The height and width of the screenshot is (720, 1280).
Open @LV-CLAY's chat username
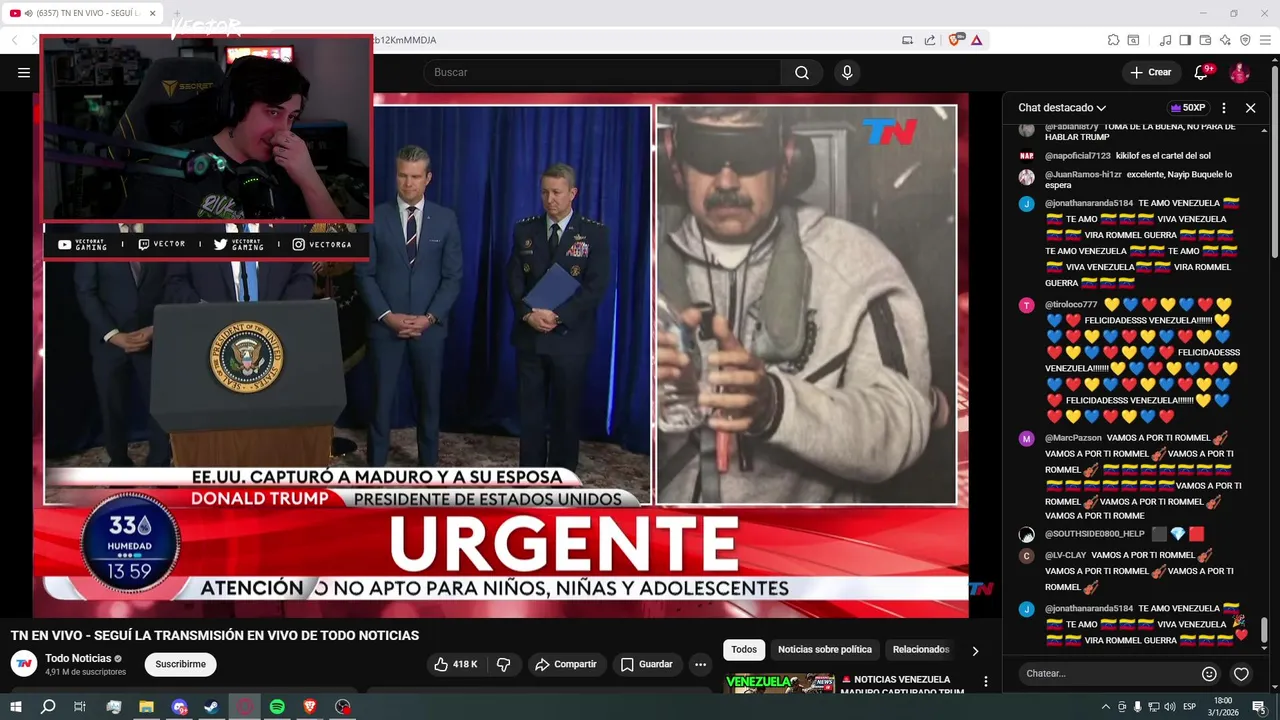1065,555
